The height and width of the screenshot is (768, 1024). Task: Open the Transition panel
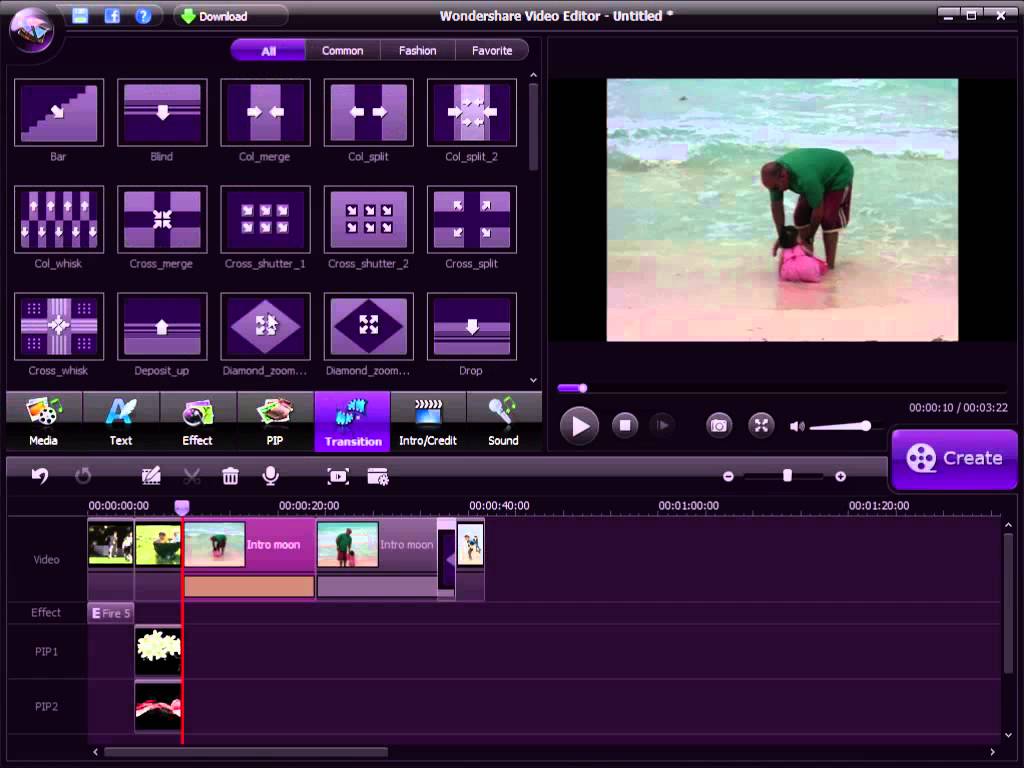point(353,421)
